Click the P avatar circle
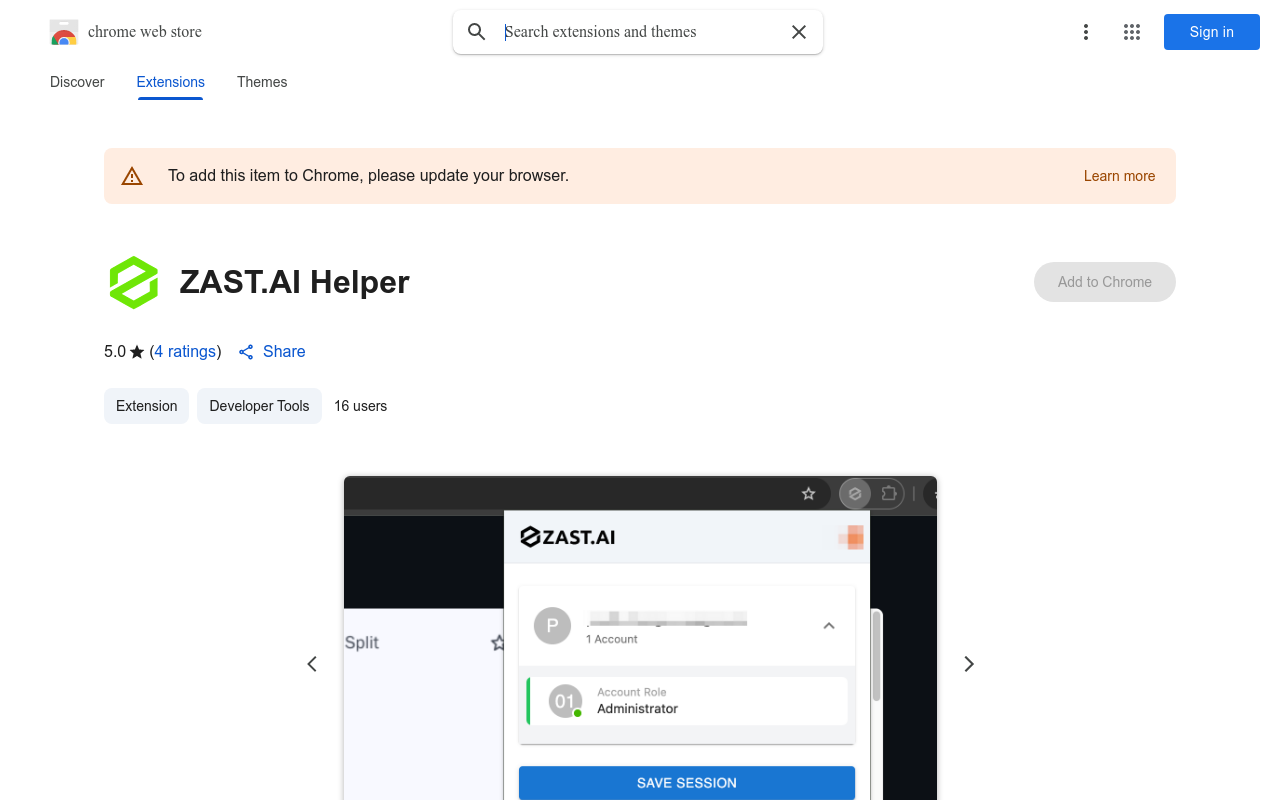 [x=552, y=626]
